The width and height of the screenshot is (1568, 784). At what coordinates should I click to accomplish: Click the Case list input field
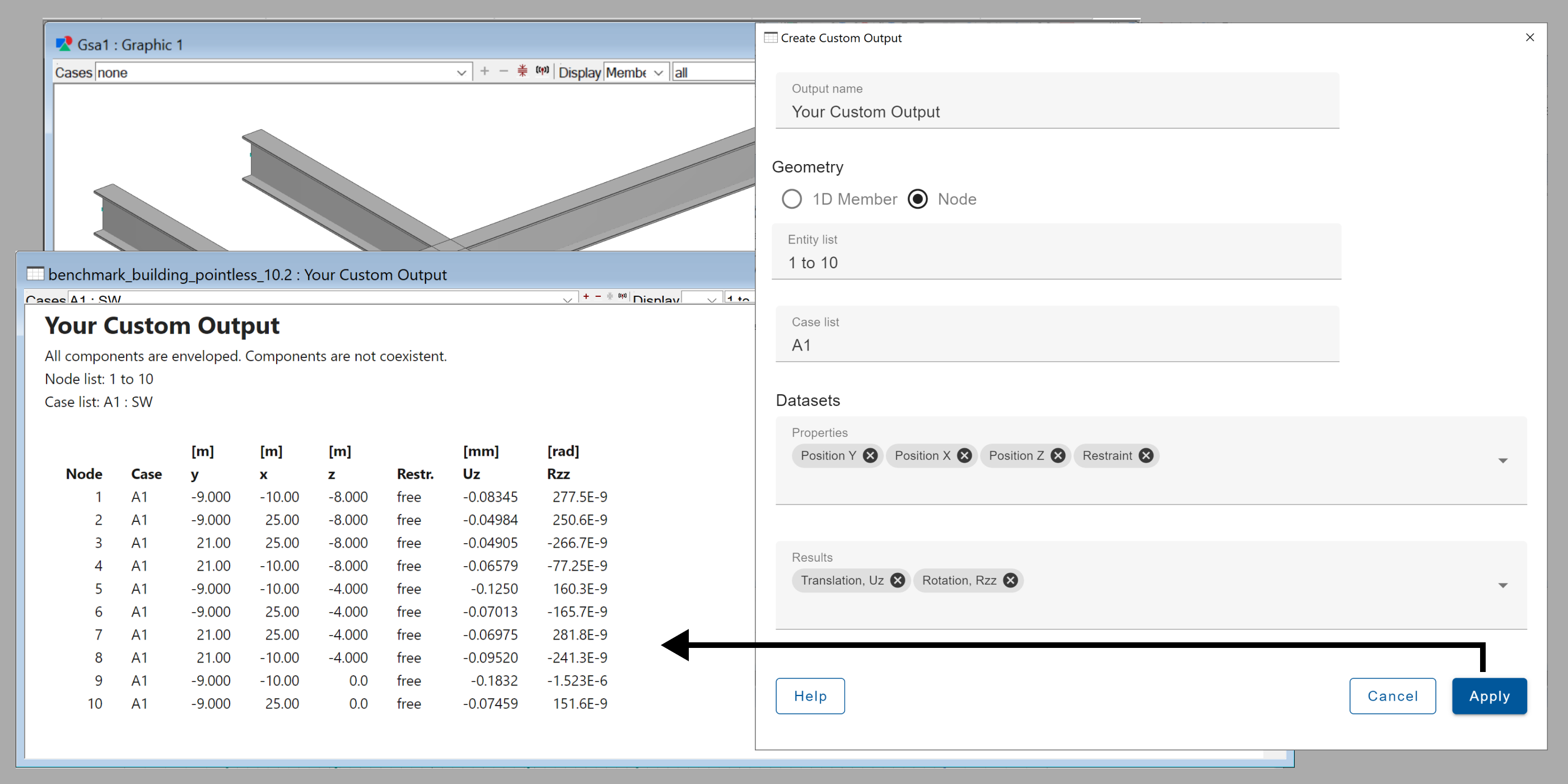[x=1056, y=345]
